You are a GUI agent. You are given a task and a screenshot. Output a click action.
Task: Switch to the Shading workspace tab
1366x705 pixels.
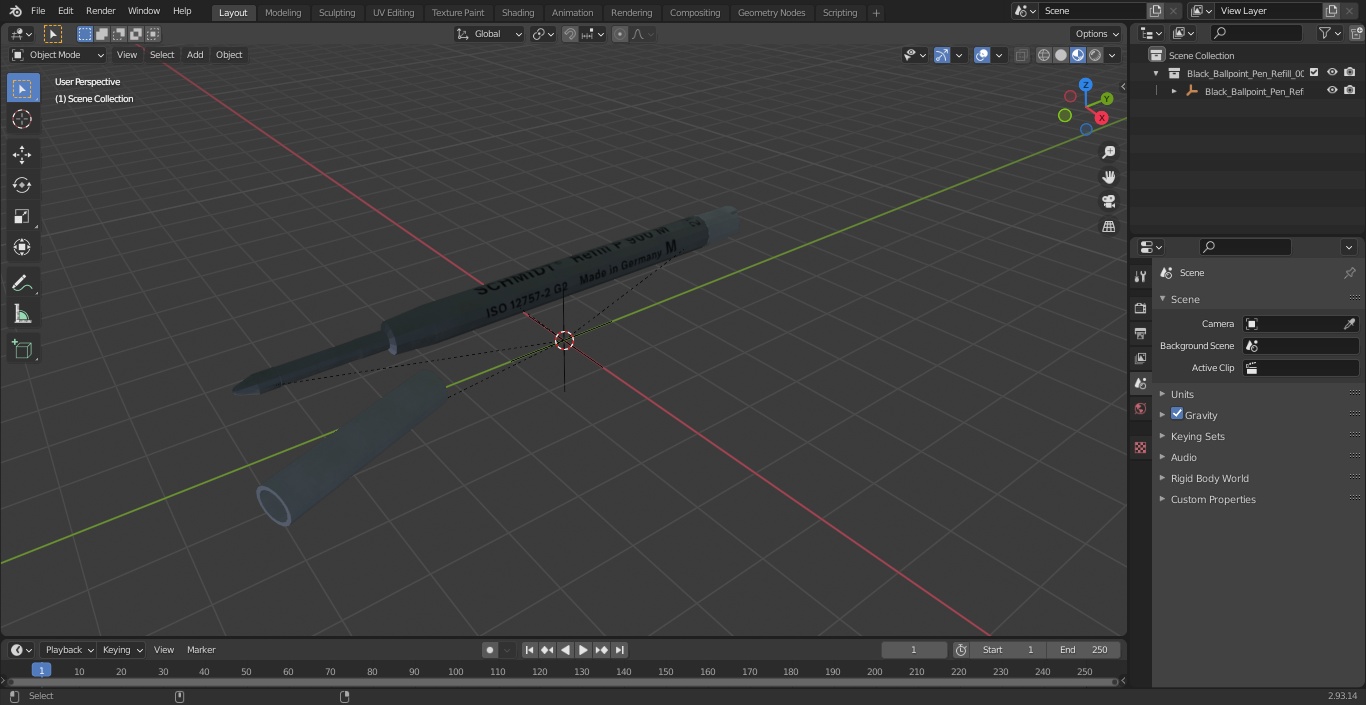tap(518, 12)
